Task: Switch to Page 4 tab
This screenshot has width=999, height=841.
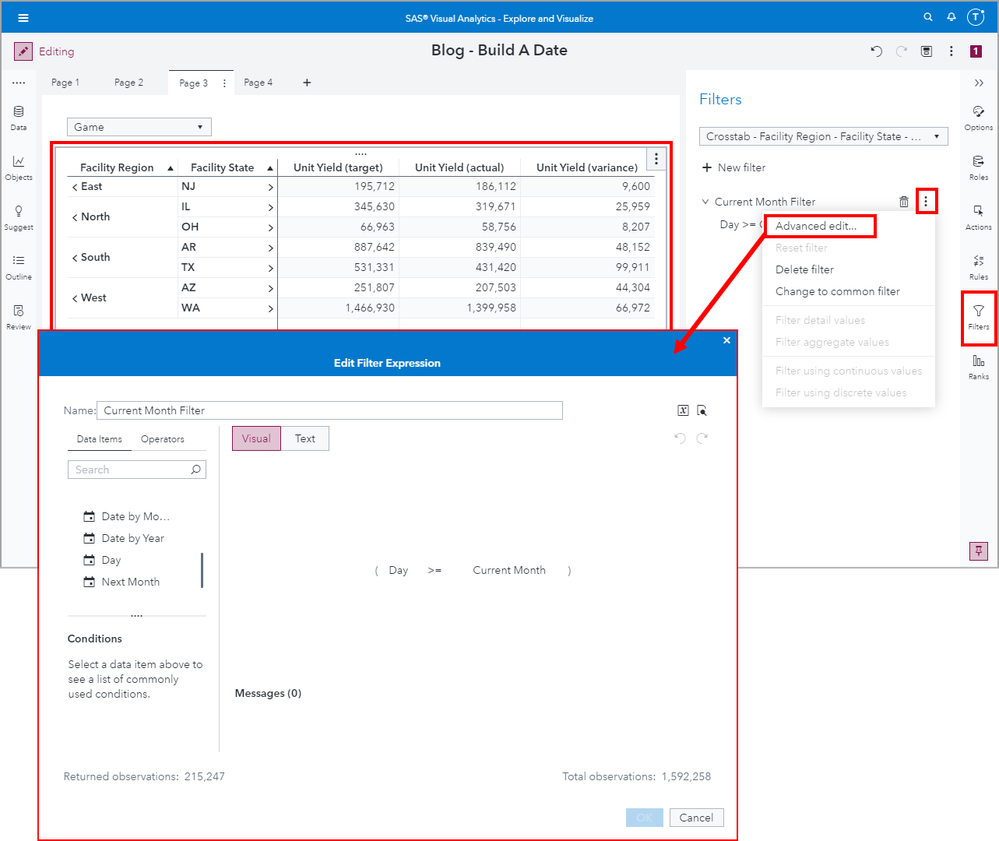Action: [258, 83]
